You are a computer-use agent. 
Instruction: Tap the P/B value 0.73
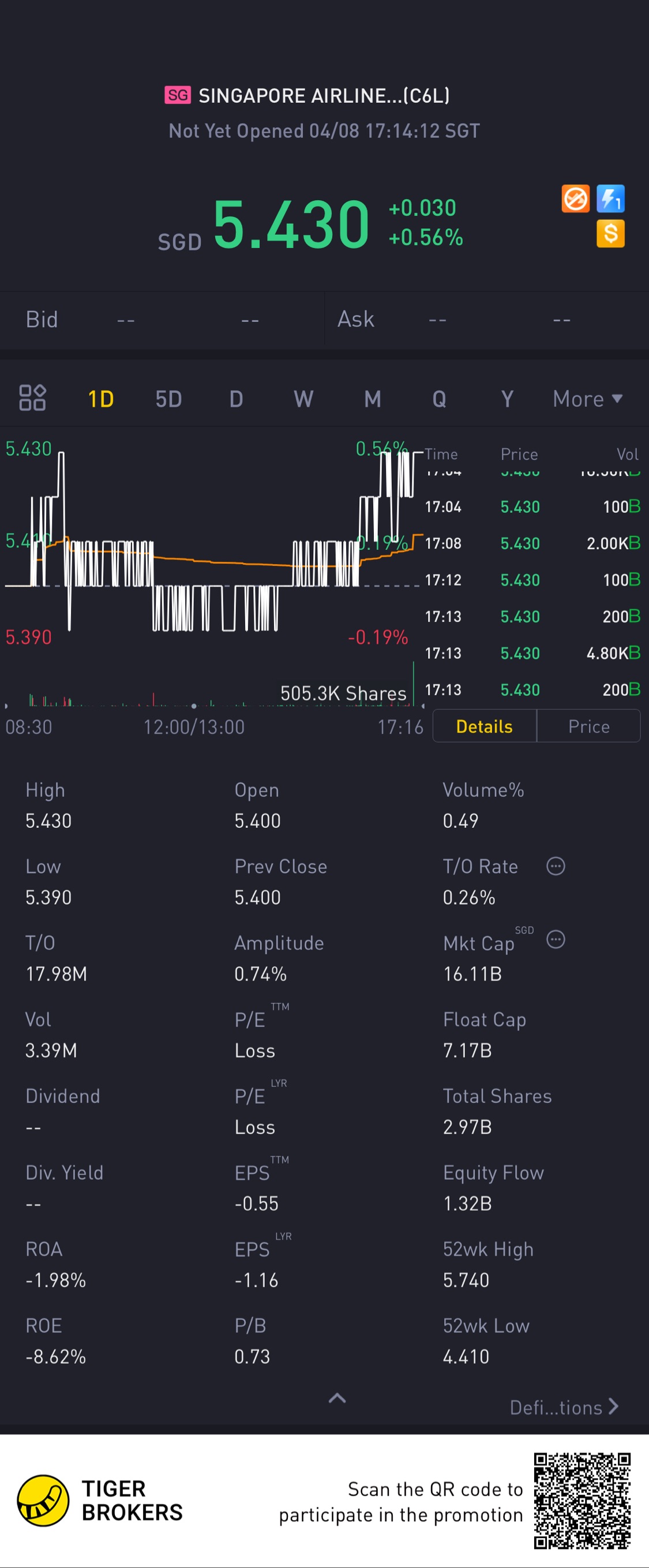(x=252, y=1356)
